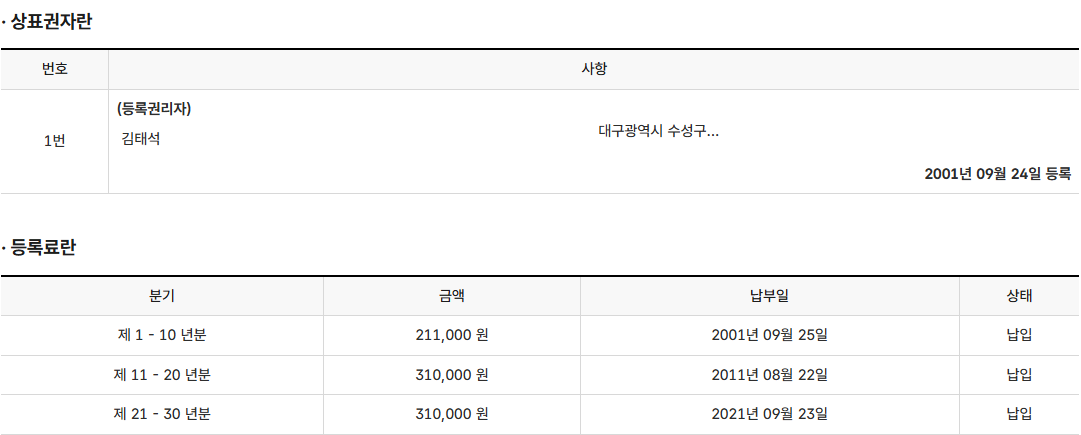Click the 제 11 - 20 년분 cell
Screen dimensions: 1081x435
click(162, 375)
